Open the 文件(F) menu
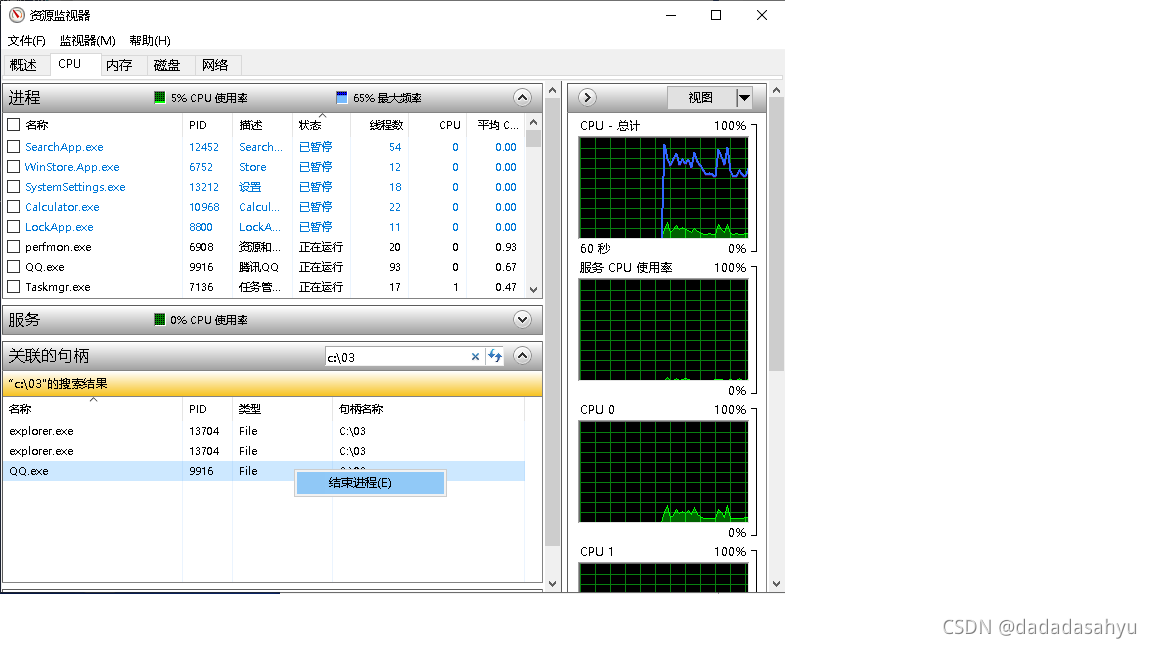This screenshot has height=648, width=1152. (x=26, y=40)
